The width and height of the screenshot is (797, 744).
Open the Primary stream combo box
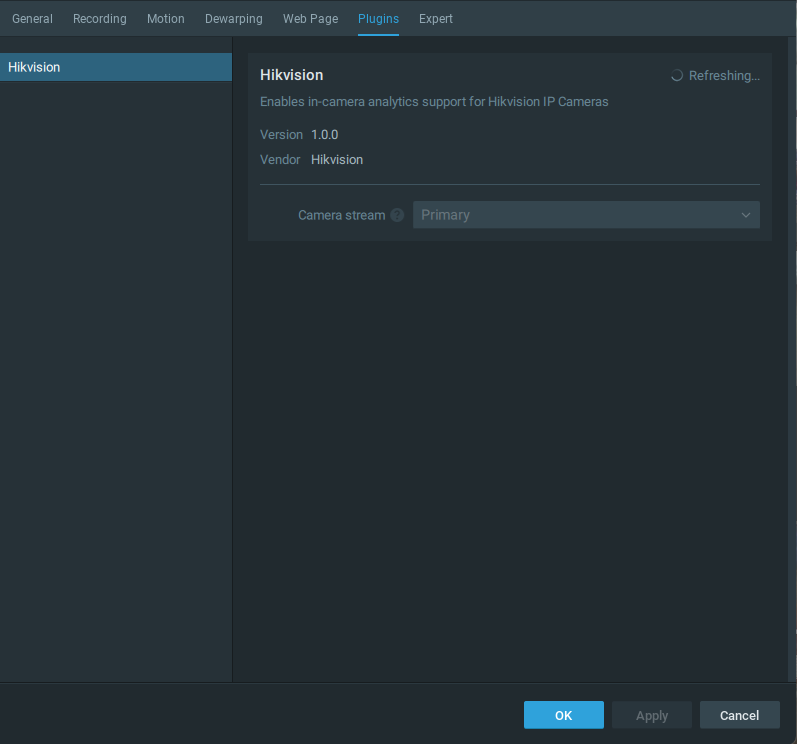tap(585, 215)
